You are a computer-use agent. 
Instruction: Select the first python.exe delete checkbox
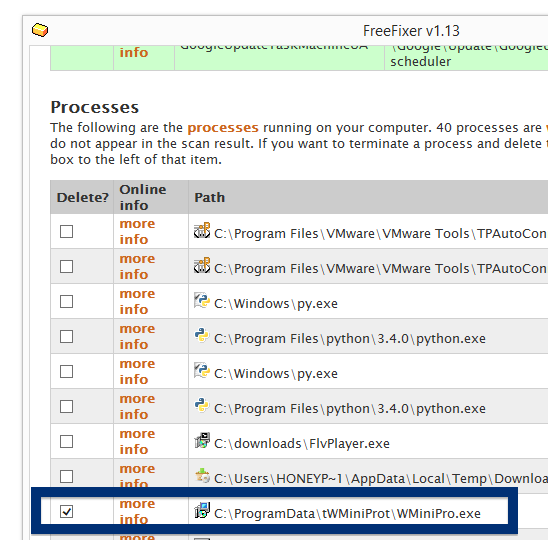click(x=66, y=337)
